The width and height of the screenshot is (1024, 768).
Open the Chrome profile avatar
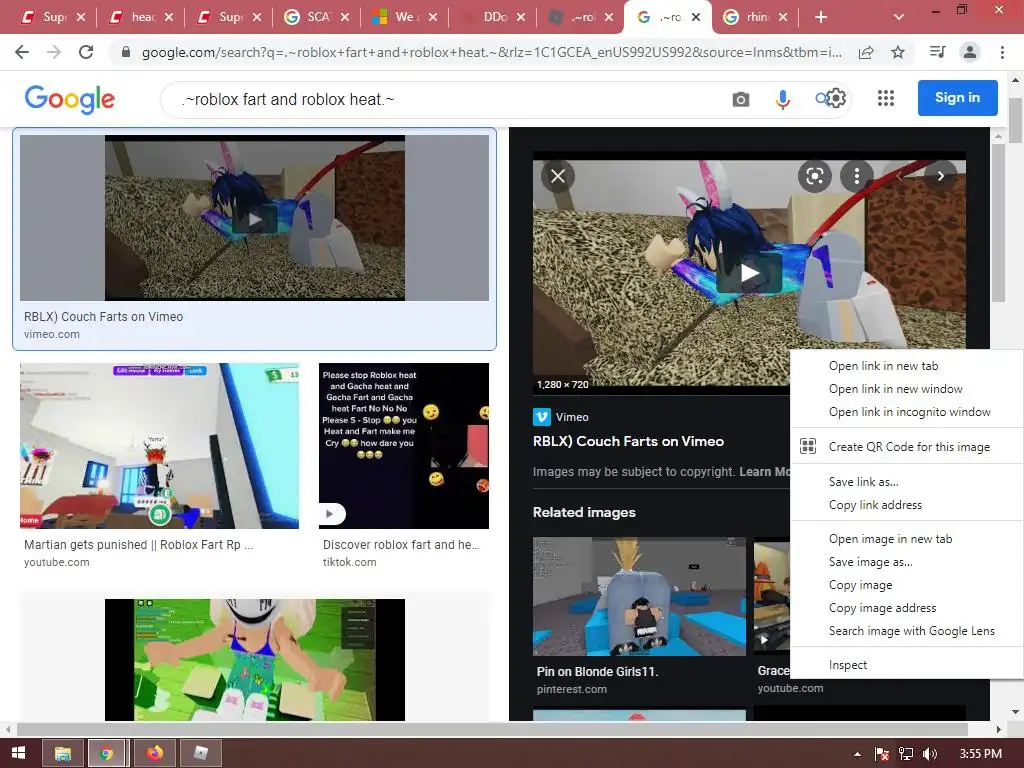(970, 52)
